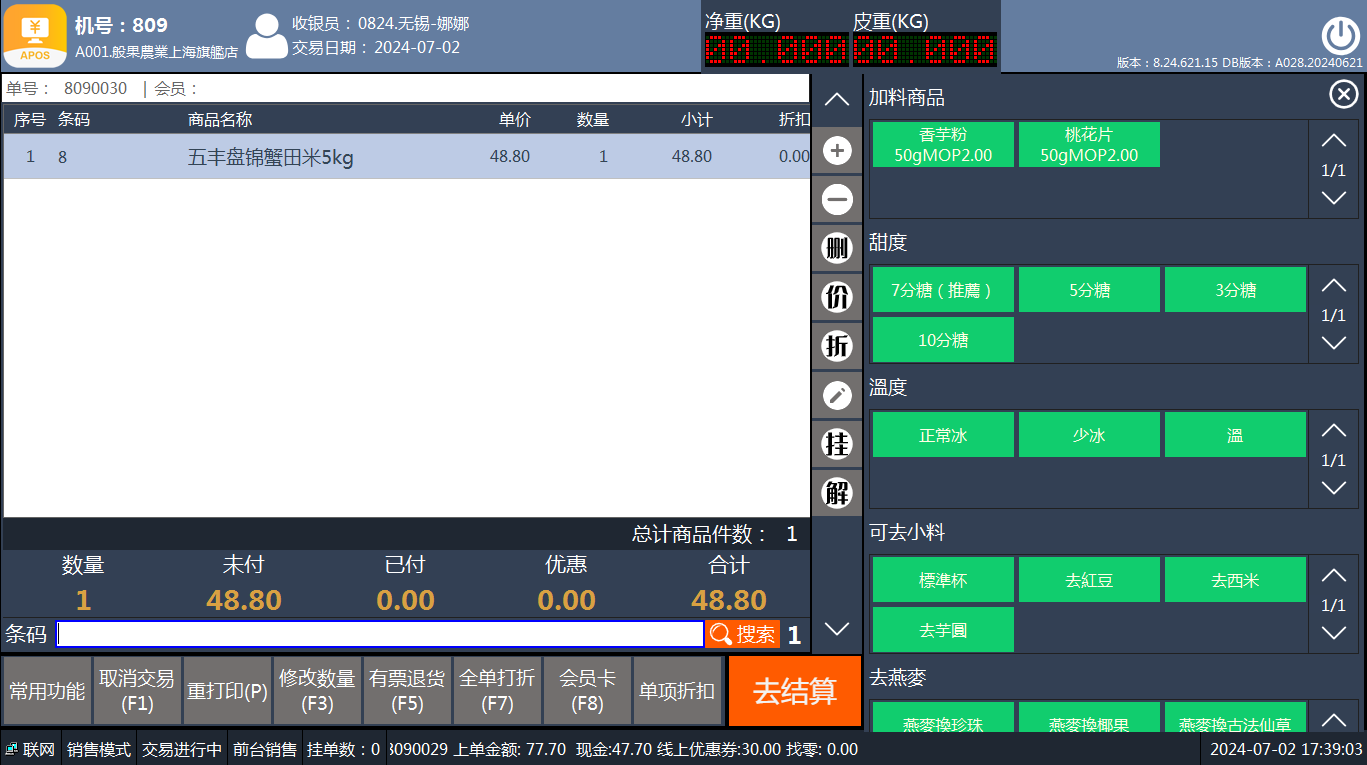The image size is (1367, 765).
Task: Click the date-time clock in status bar
Action: [1286, 749]
